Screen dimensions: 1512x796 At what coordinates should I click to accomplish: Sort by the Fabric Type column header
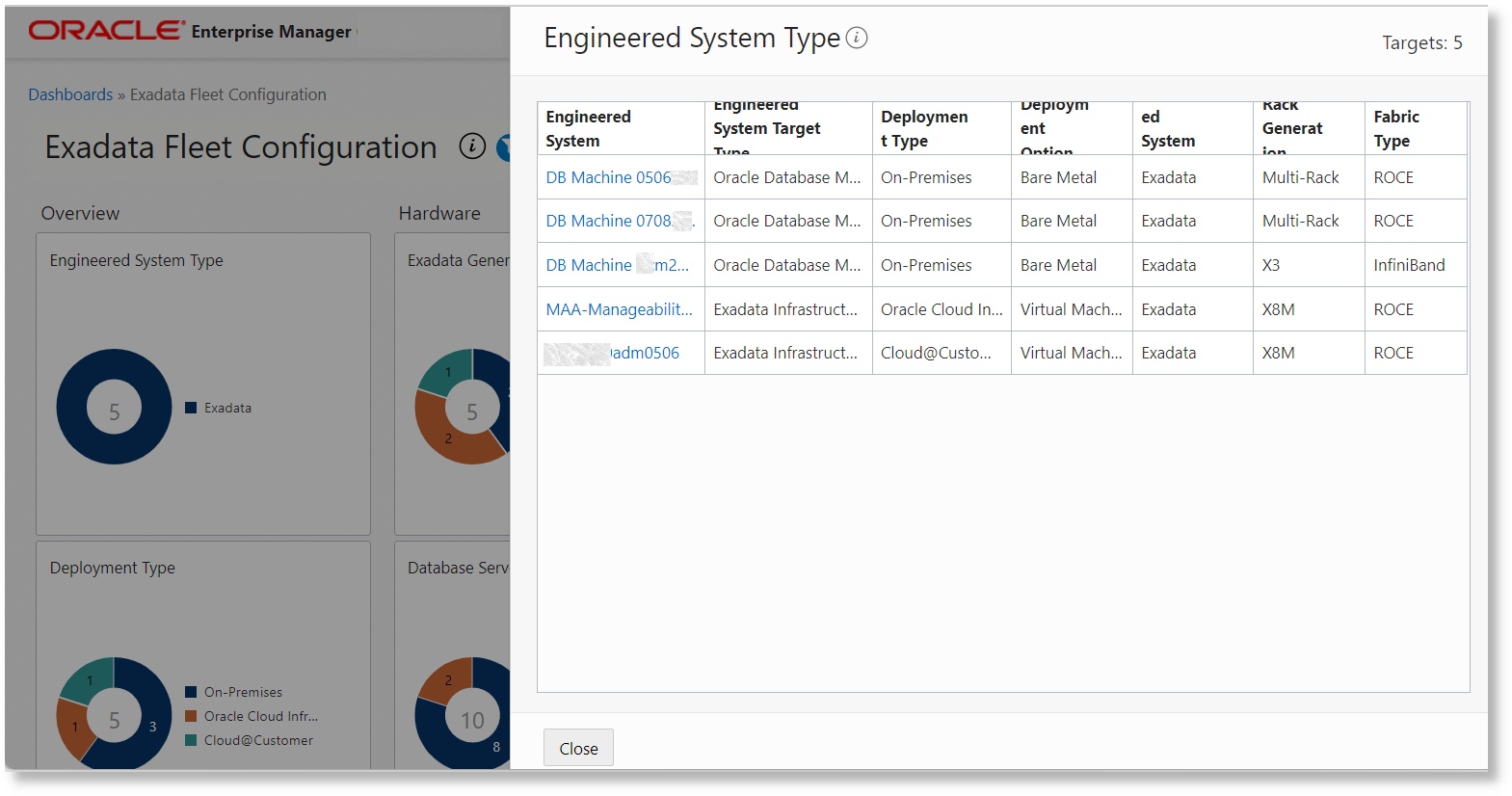(1416, 128)
